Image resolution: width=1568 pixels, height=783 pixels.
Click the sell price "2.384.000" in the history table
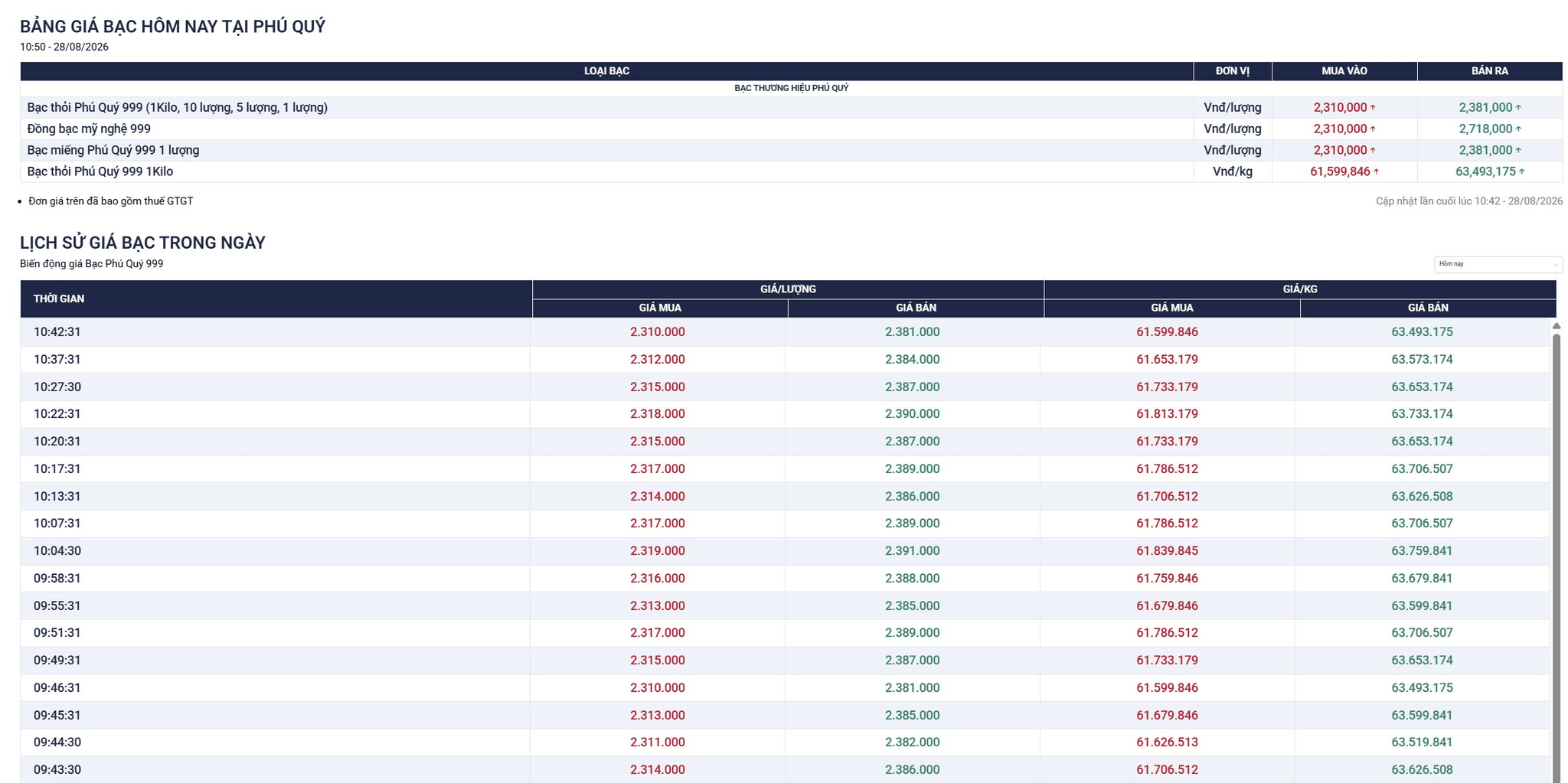913,360
